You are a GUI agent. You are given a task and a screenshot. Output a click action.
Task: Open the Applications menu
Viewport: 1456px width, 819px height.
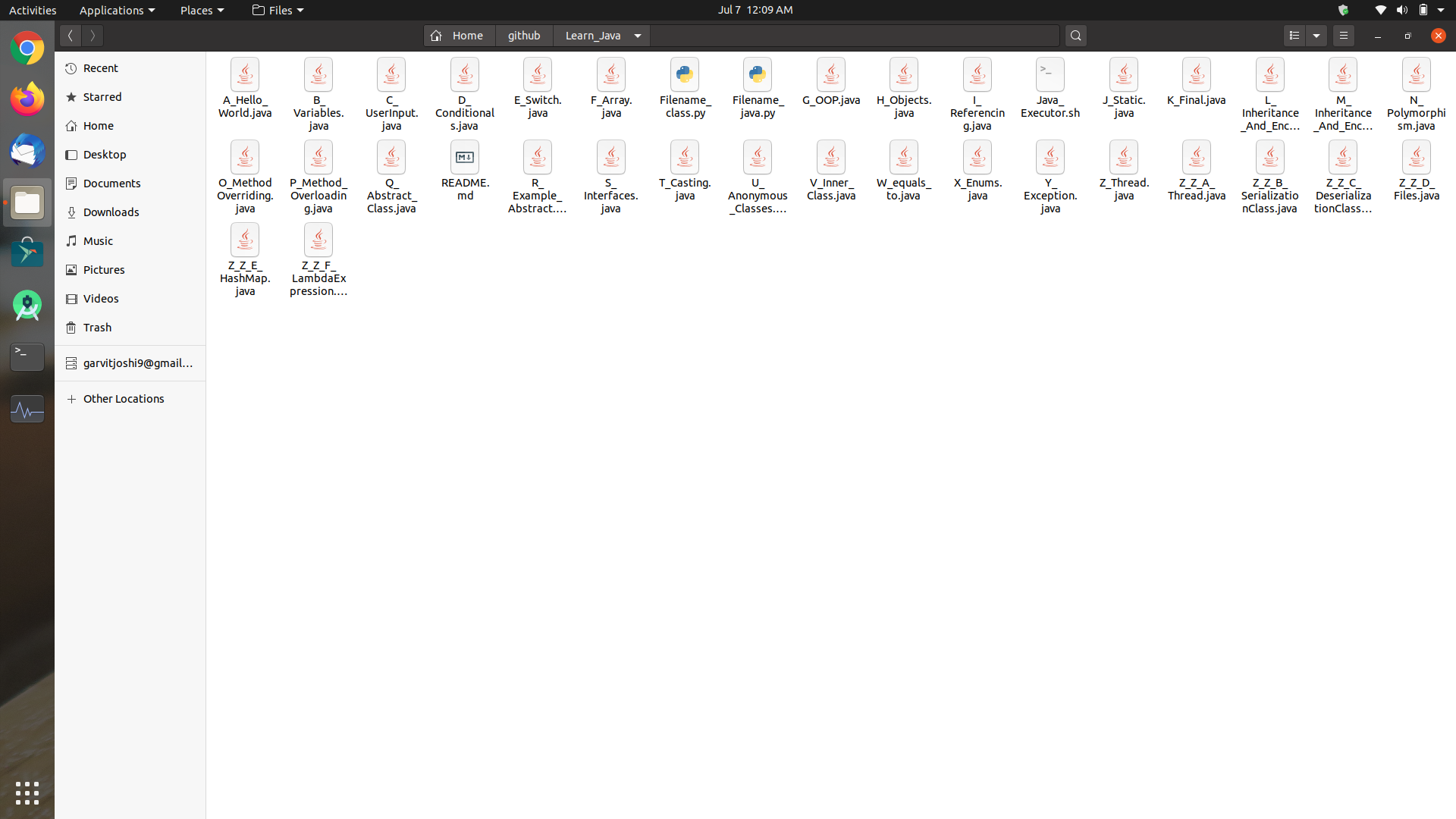pyautogui.click(x=117, y=10)
